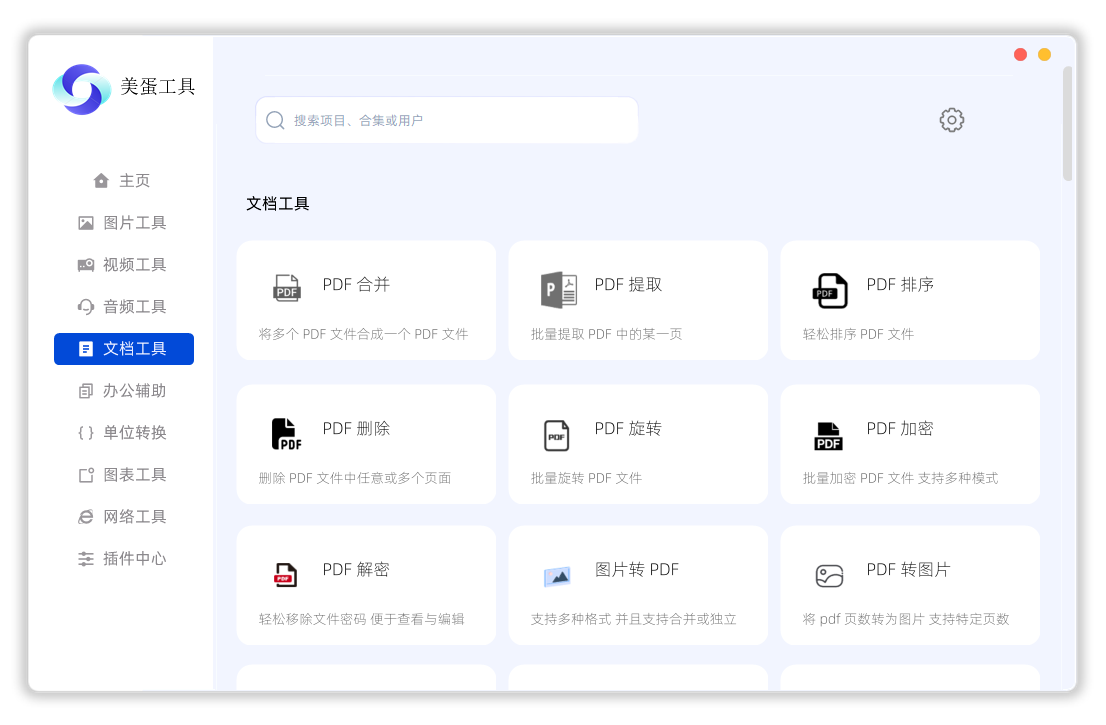Click description 将多个 PDF 文件合成一个 PDF 文件
This screenshot has width=1106, height=725.
pos(363,334)
